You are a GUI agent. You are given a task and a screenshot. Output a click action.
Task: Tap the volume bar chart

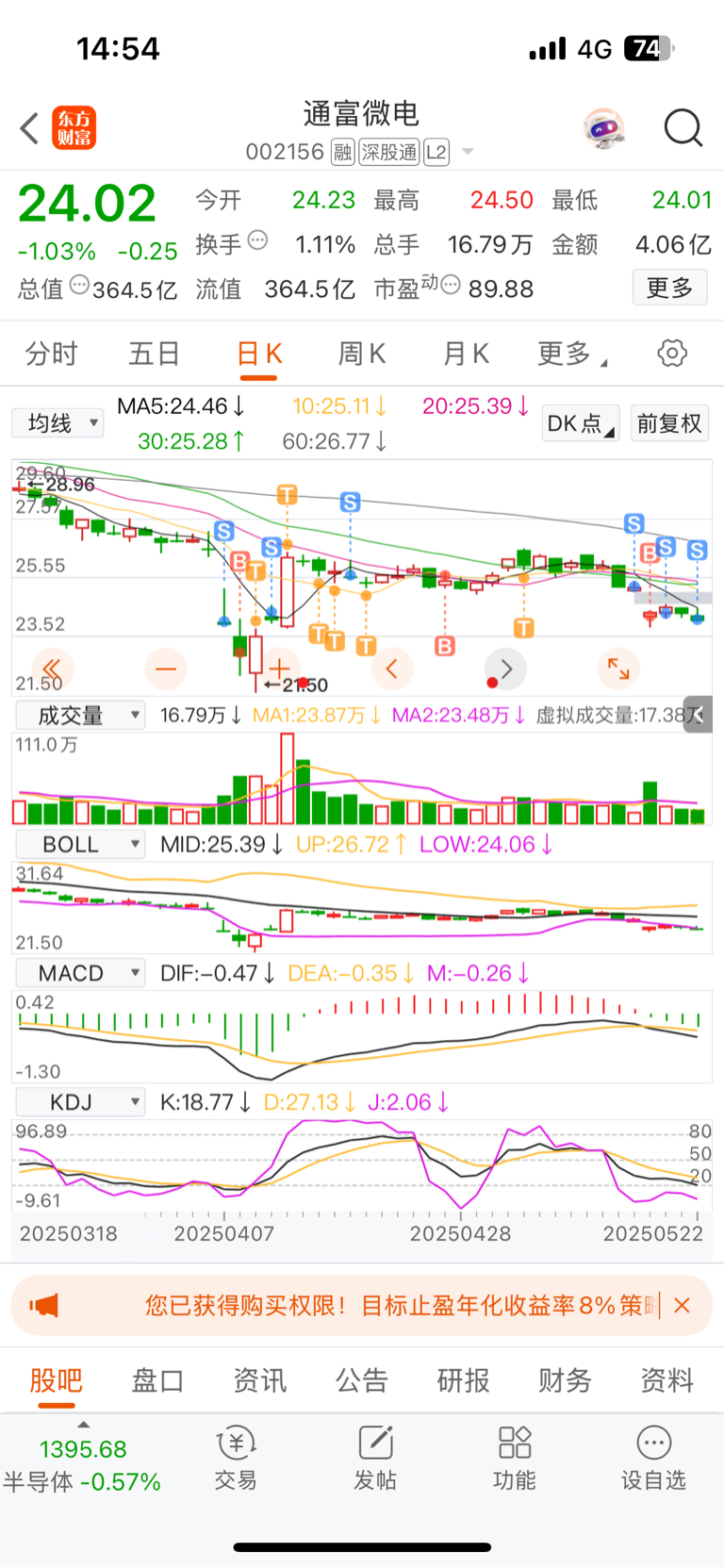(362, 778)
